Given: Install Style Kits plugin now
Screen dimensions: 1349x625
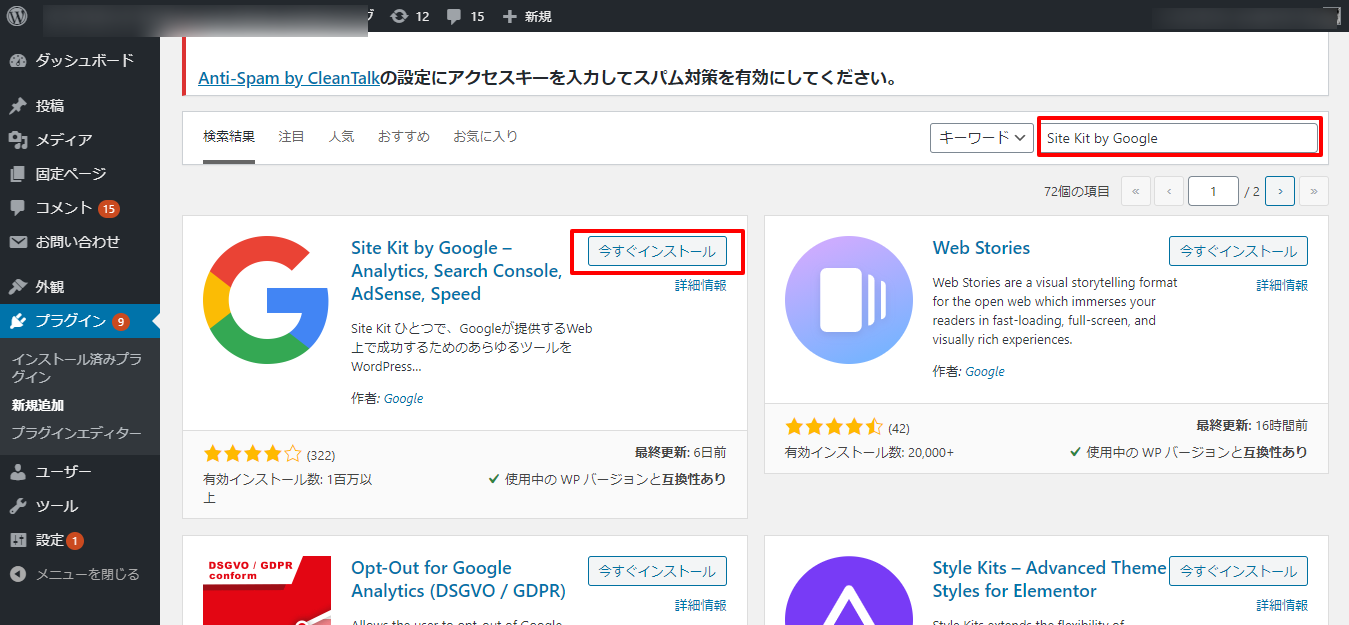Looking at the screenshot, I should pyautogui.click(x=1238, y=571).
